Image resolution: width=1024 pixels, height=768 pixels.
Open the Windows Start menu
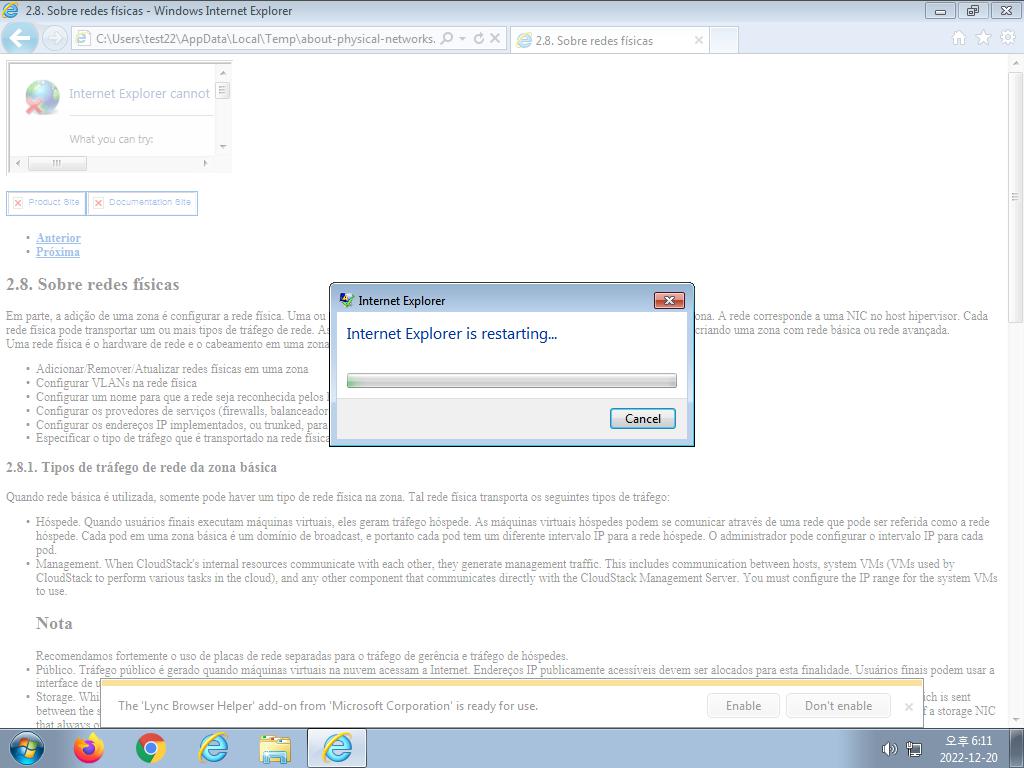(x=26, y=748)
